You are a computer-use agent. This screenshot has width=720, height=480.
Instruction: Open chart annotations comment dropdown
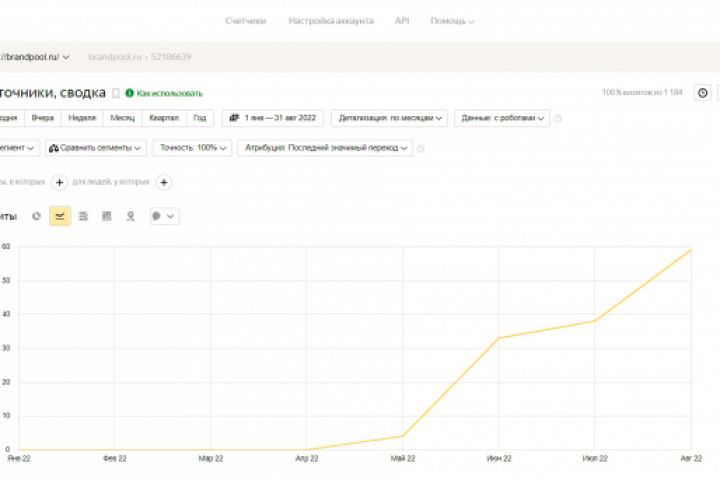click(x=163, y=216)
